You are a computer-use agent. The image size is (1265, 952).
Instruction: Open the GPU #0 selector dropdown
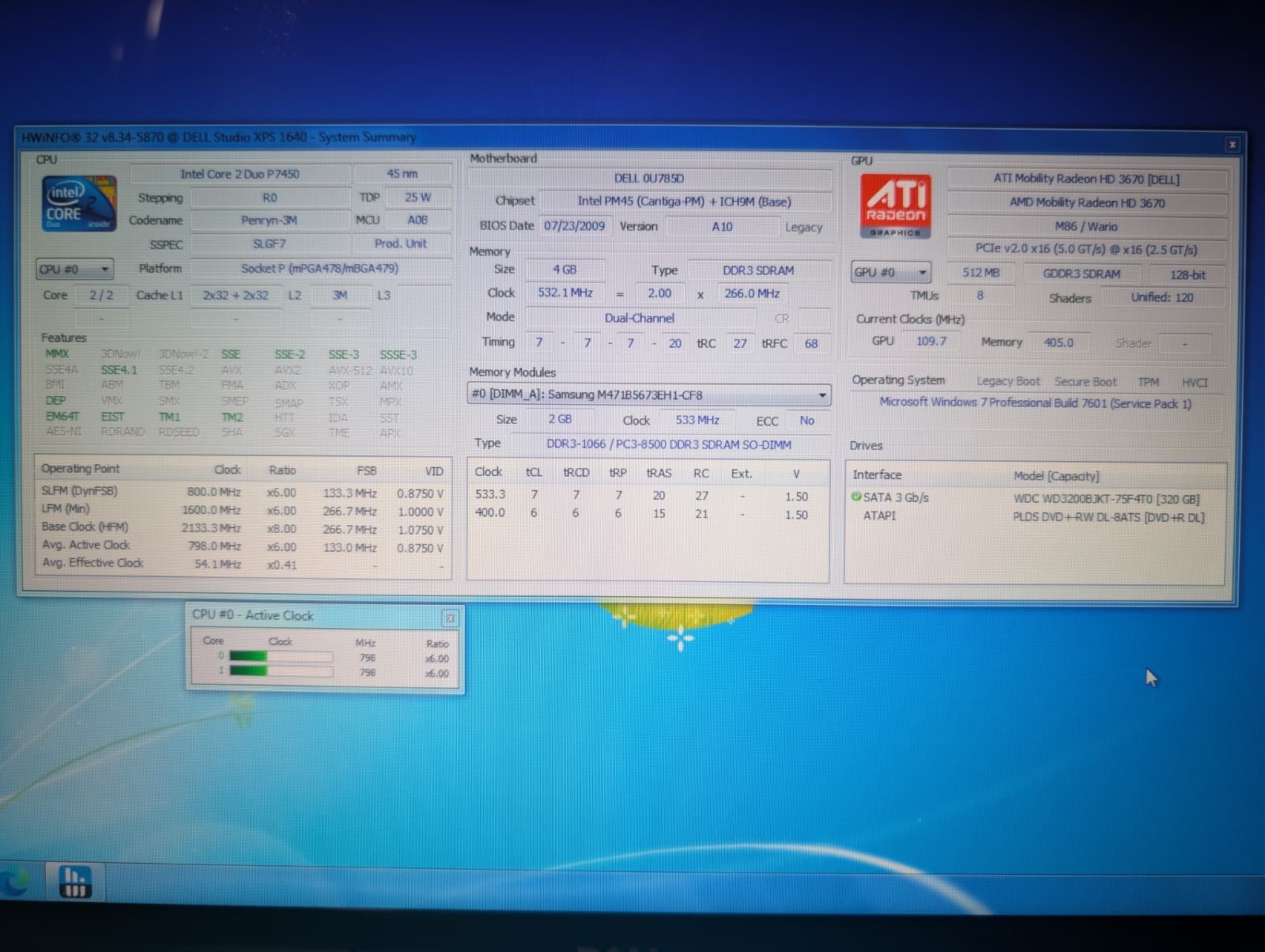point(891,272)
